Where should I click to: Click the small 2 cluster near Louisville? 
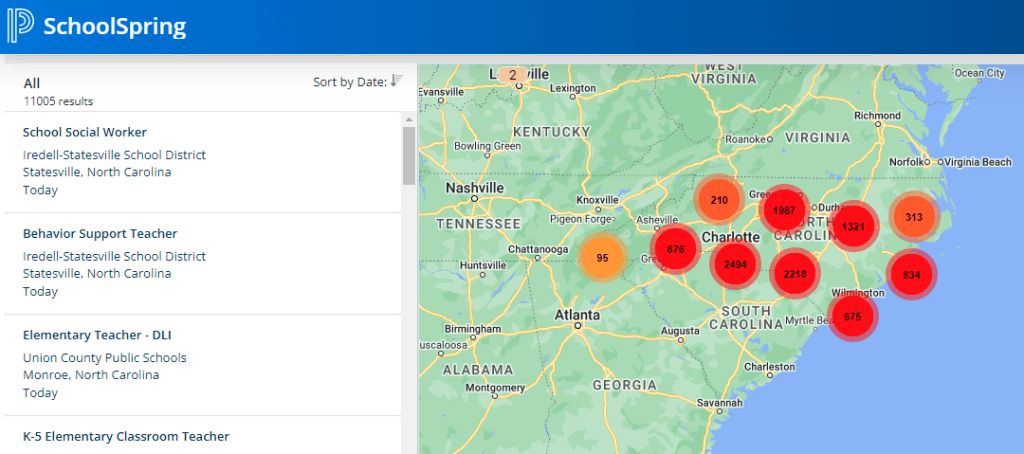coord(512,75)
